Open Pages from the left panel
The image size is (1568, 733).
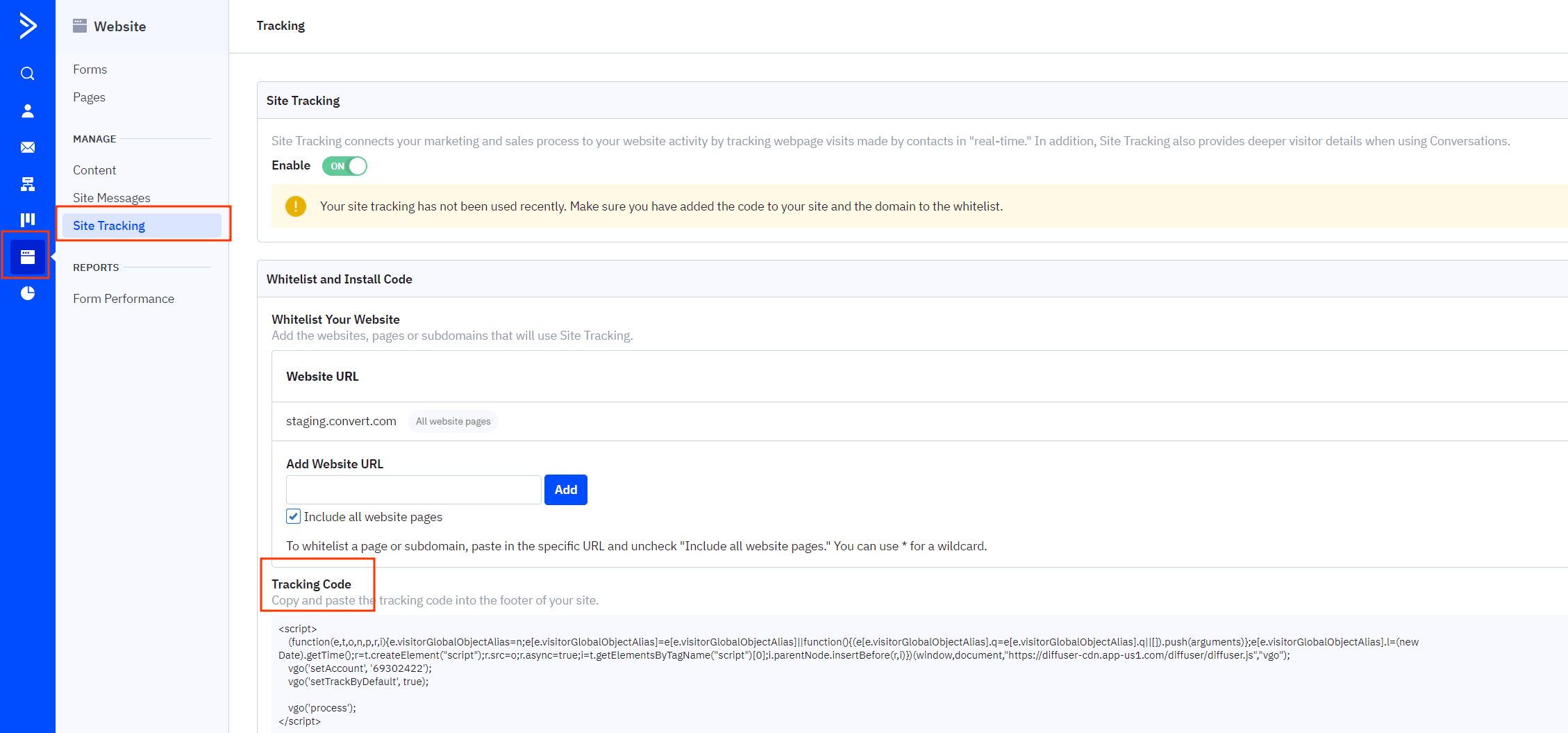[89, 97]
